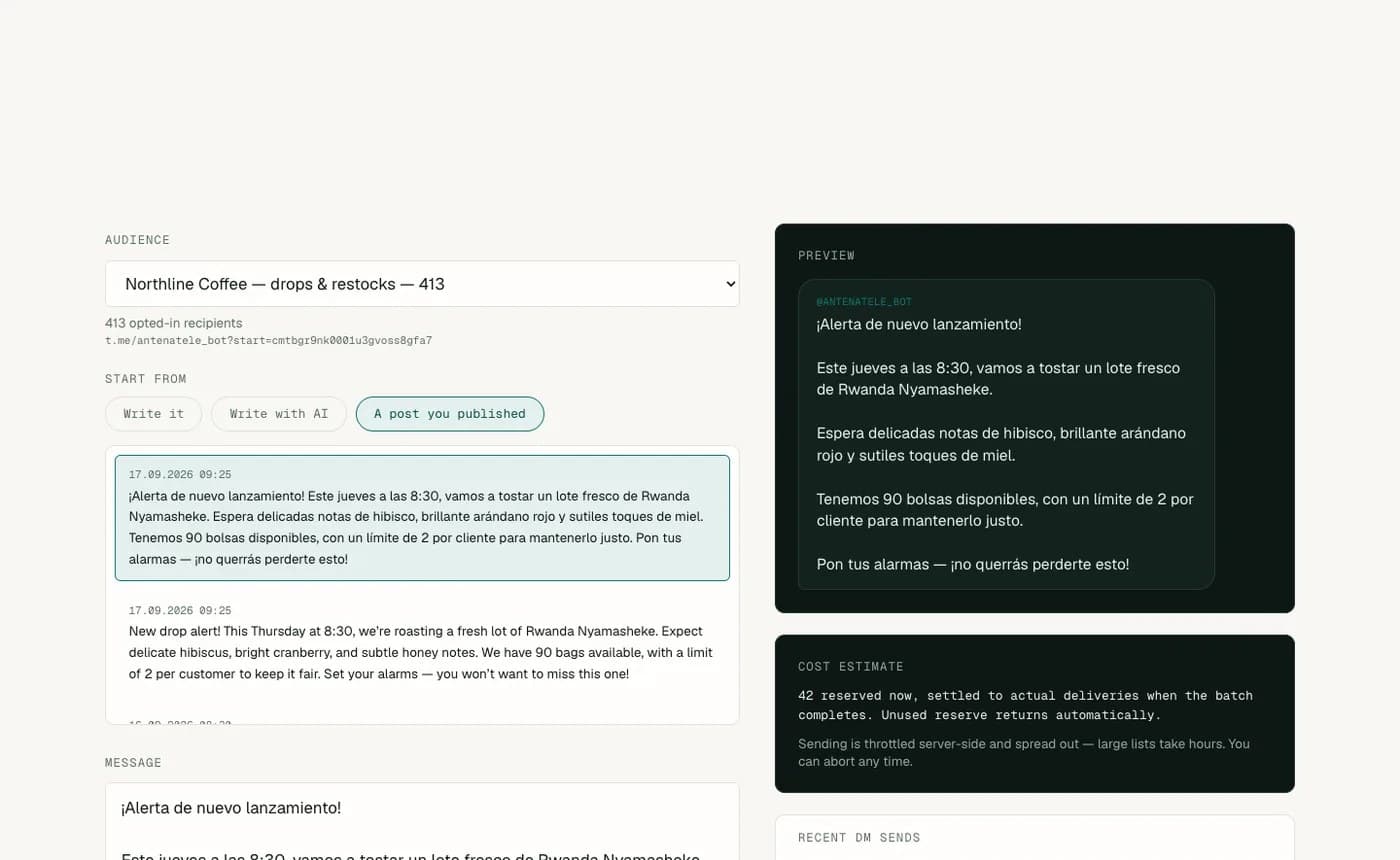This screenshot has width=1400, height=860.
Task: Click the "Pon tus alarmas" preview line
Action: [x=973, y=564]
